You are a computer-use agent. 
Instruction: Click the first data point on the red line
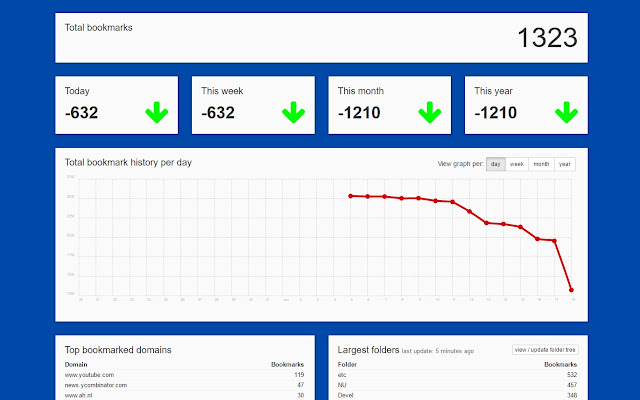351,196
